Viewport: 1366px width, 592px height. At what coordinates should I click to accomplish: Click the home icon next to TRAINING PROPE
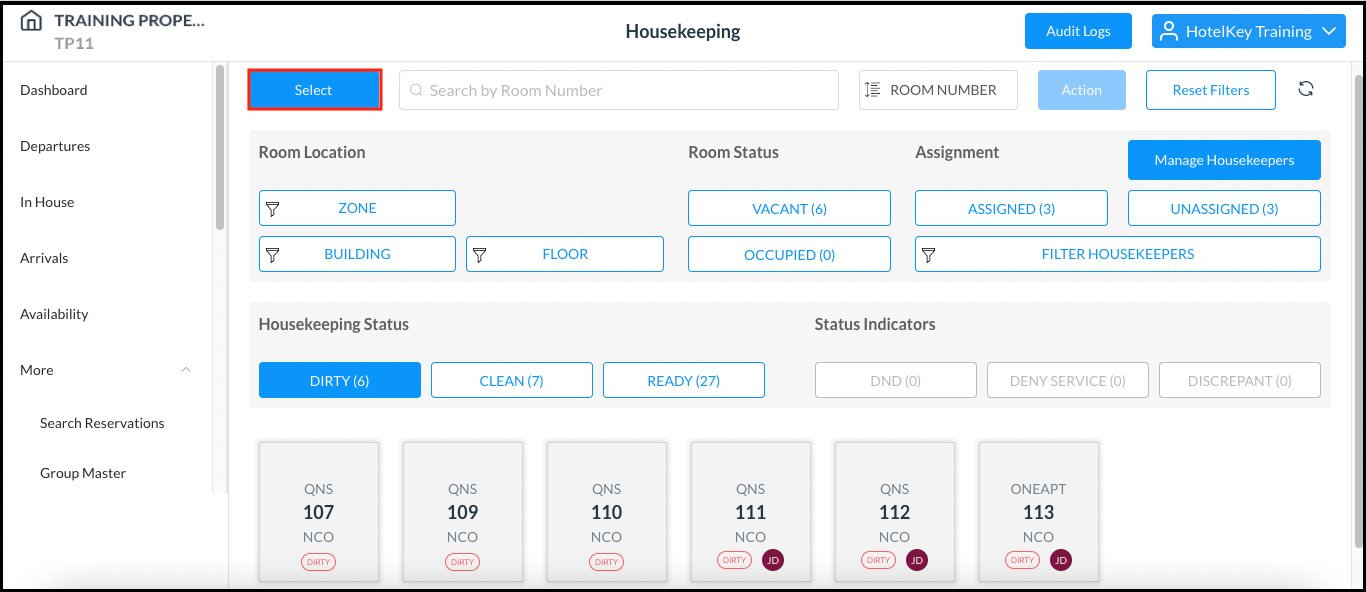[30, 20]
